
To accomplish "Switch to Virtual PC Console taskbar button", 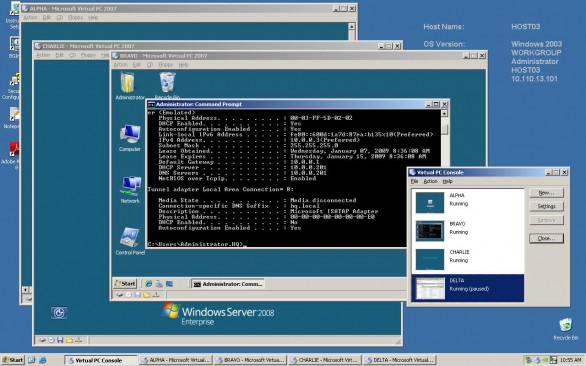I will pos(101,360).
